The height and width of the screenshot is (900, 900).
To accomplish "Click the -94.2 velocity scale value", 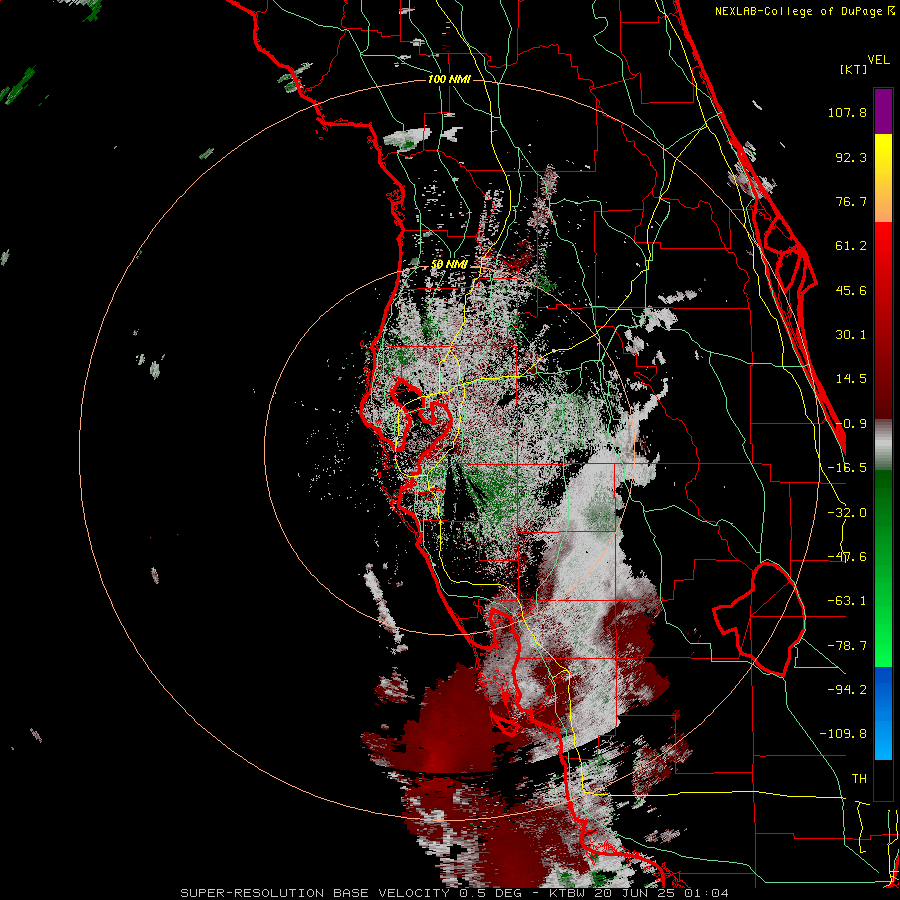I will point(847,689).
